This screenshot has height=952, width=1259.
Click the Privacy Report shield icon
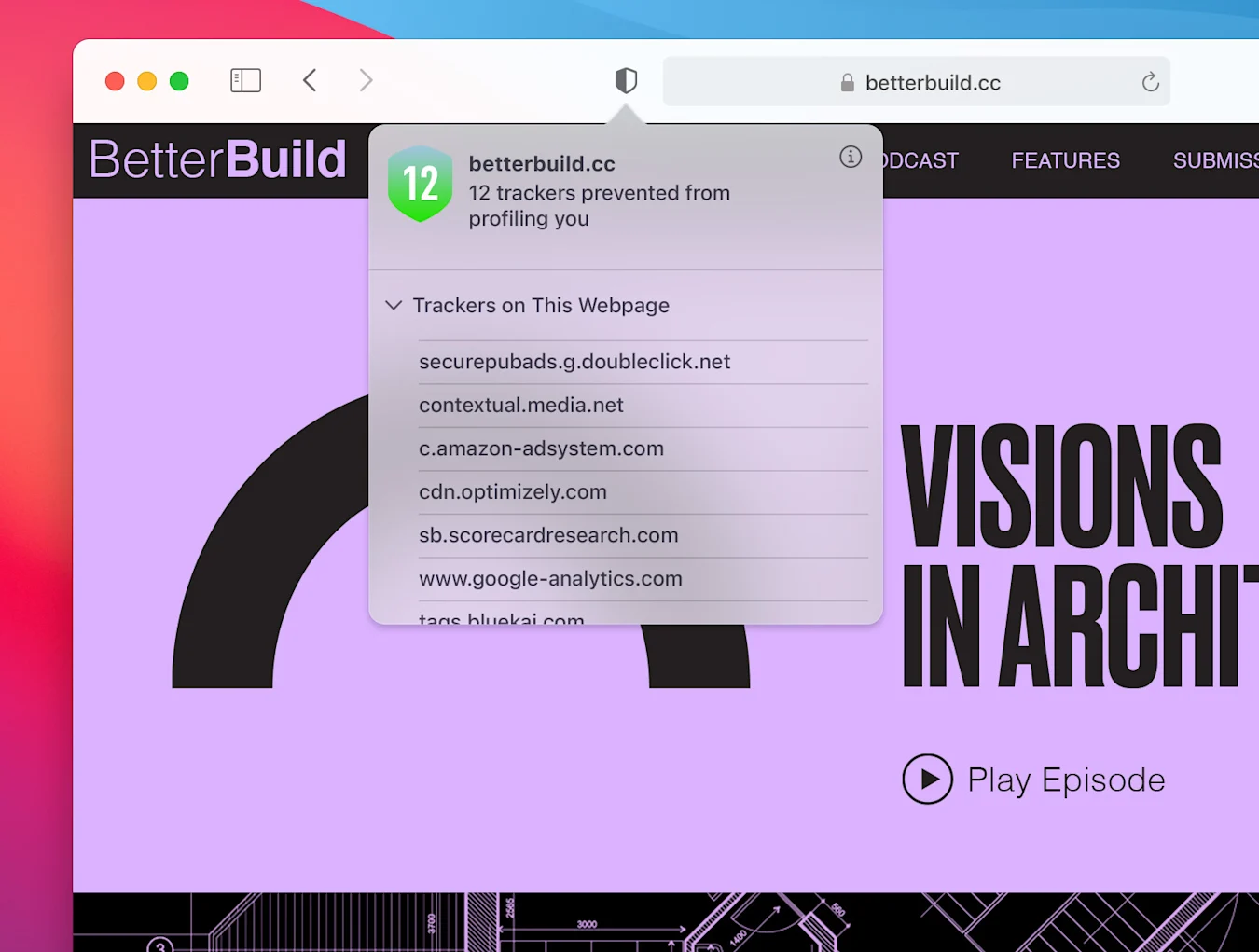(626, 81)
